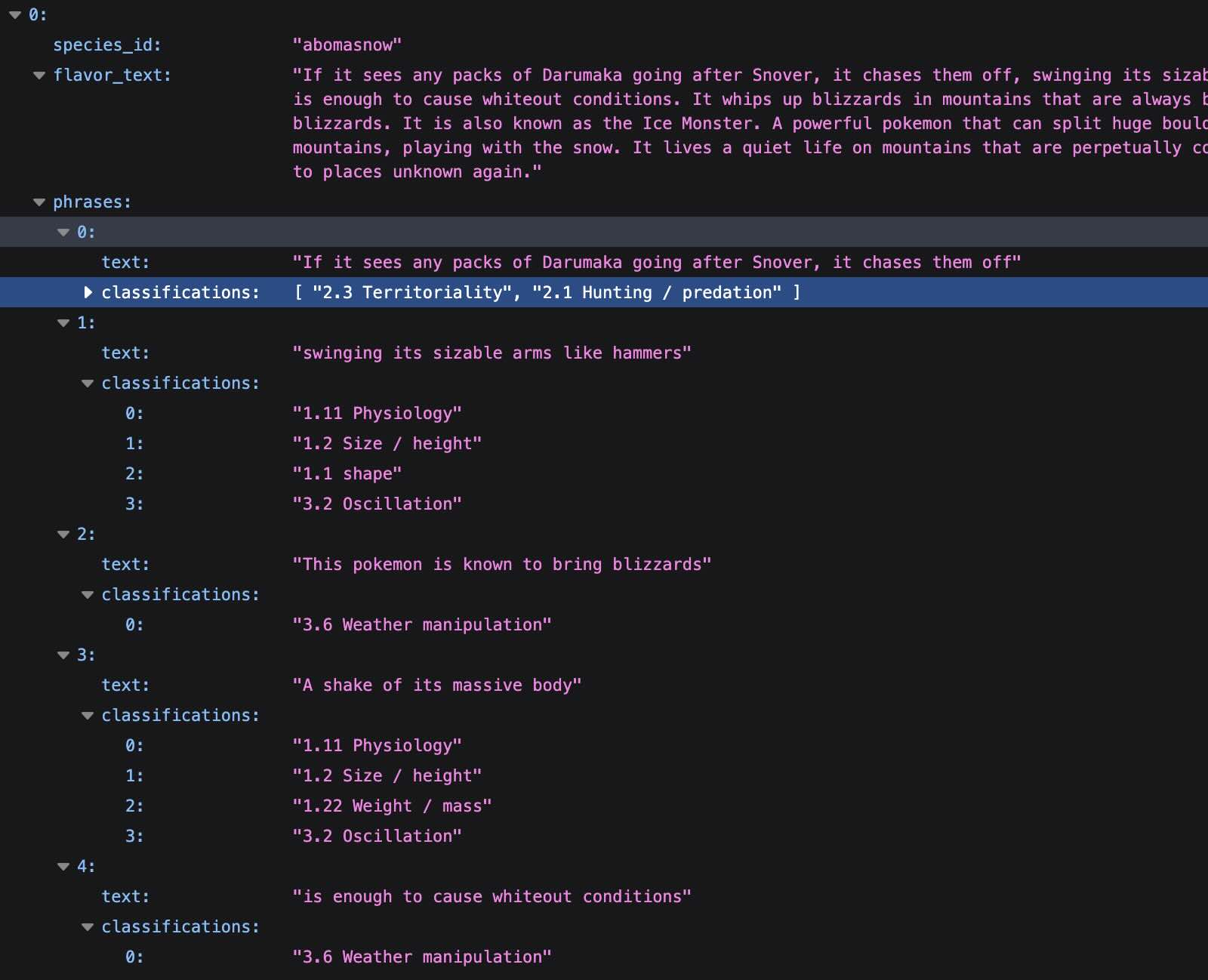Collapse classifications under 'whiteout conditions' phrase
Image resolution: width=1208 pixels, height=980 pixels.
pyautogui.click(x=88, y=927)
